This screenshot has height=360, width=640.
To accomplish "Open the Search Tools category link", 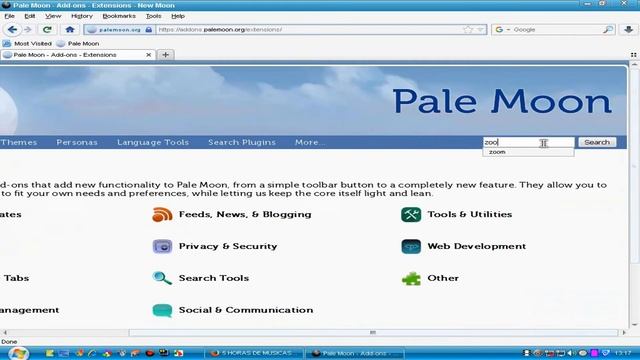I will coord(214,278).
